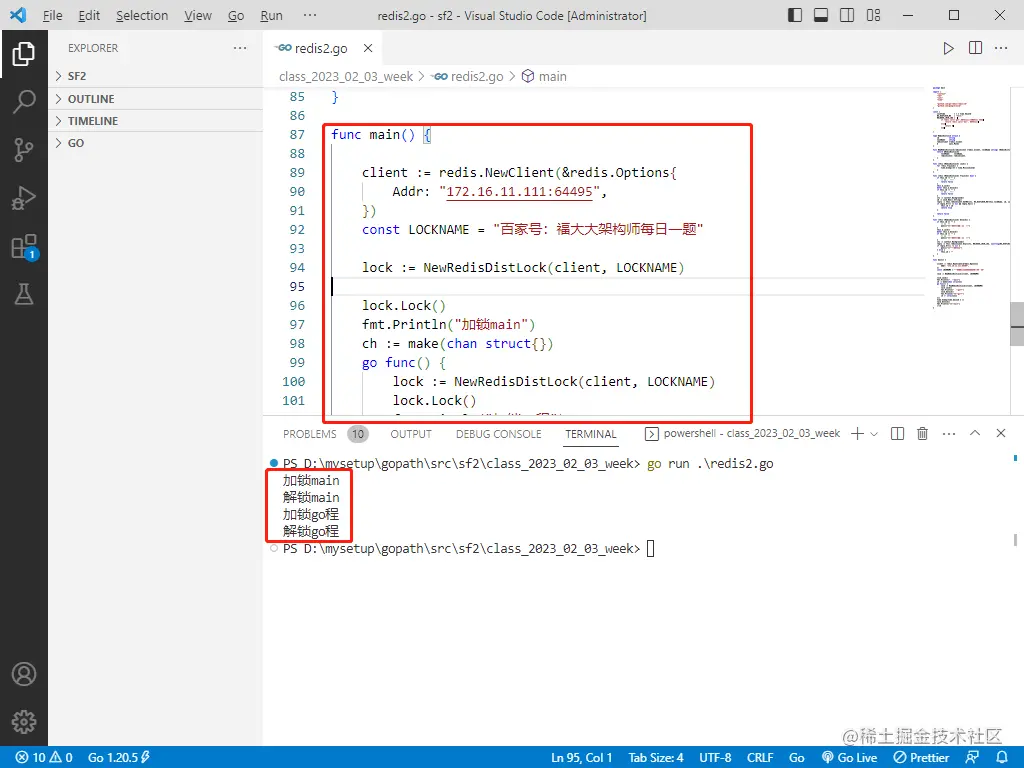The image size is (1024, 768).
Task: Open Source Control view icon
Action: (x=24, y=150)
